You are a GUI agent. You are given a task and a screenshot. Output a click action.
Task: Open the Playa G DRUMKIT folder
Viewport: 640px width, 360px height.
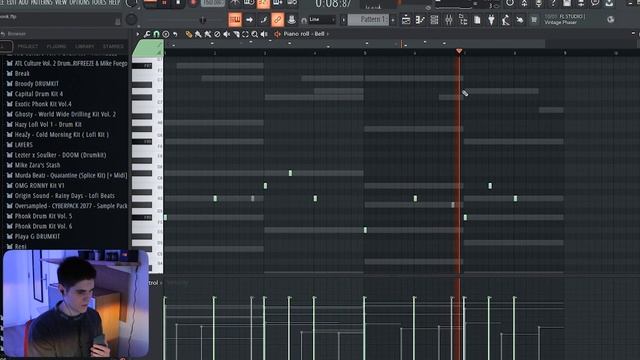[x=33, y=236]
